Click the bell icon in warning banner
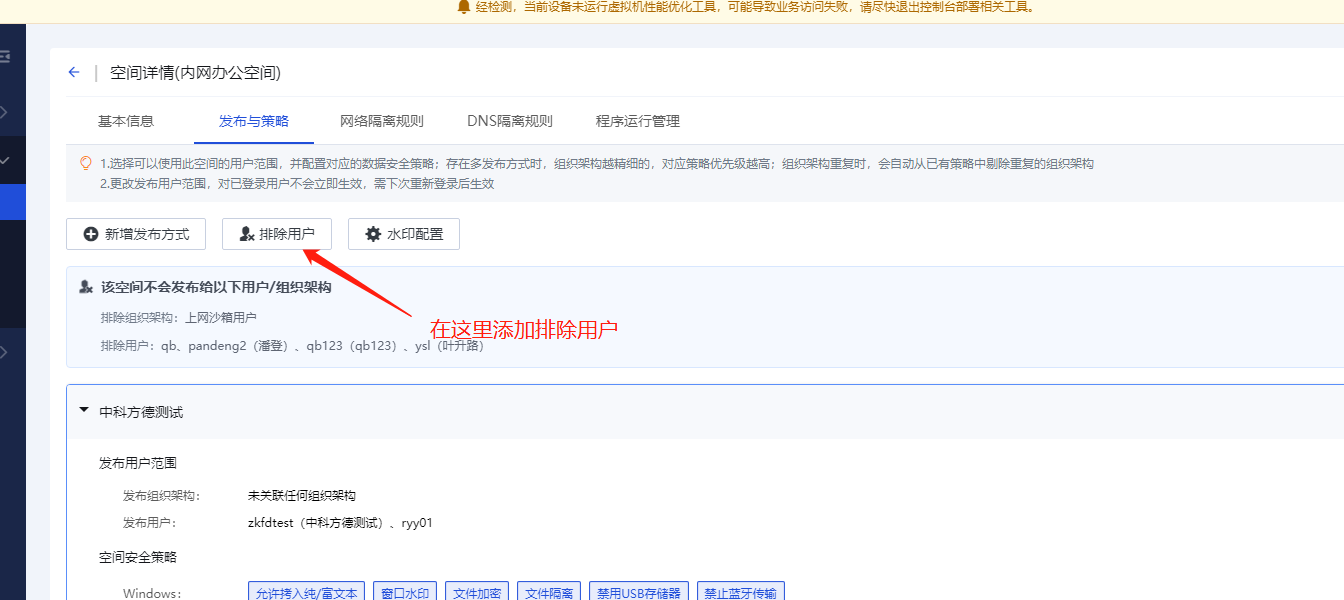The width and height of the screenshot is (1344, 600). [x=464, y=7]
